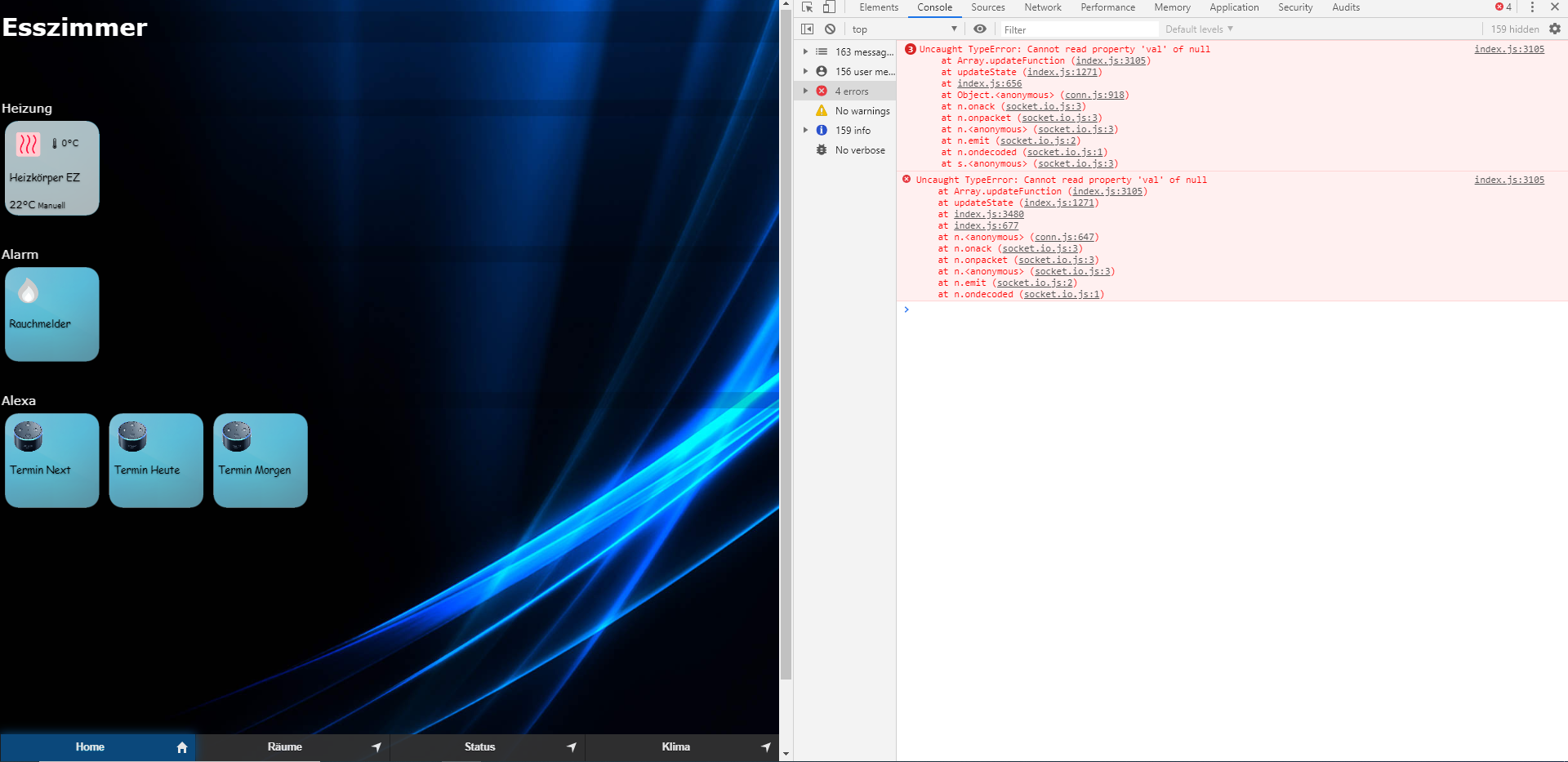Click the 159 hidden label
The image size is (1568, 762).
(x=1514, y=29)
